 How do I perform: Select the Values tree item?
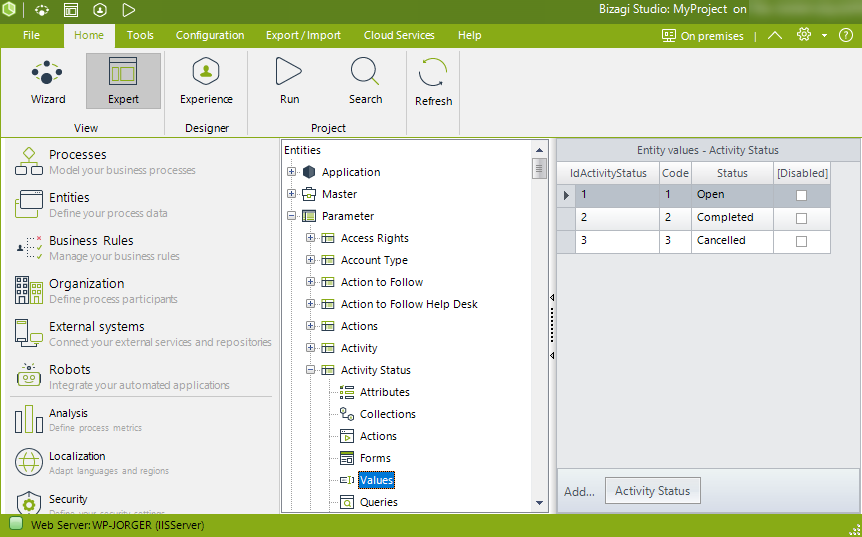(x=377, y=480)
